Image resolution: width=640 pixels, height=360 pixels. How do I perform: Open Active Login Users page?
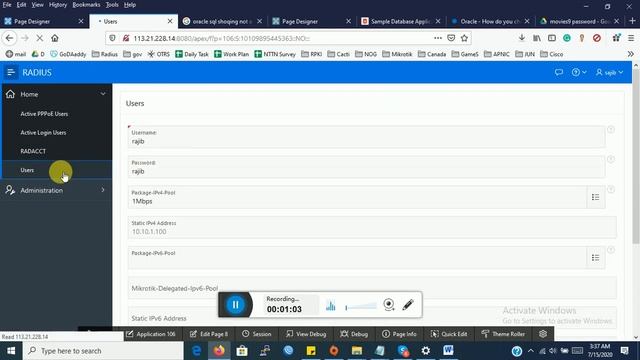[x=43, y=133]
